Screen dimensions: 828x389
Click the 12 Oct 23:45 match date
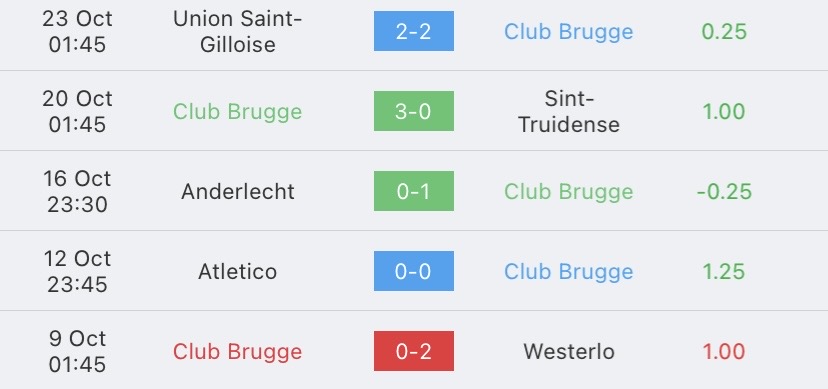(x=77, y=271)
